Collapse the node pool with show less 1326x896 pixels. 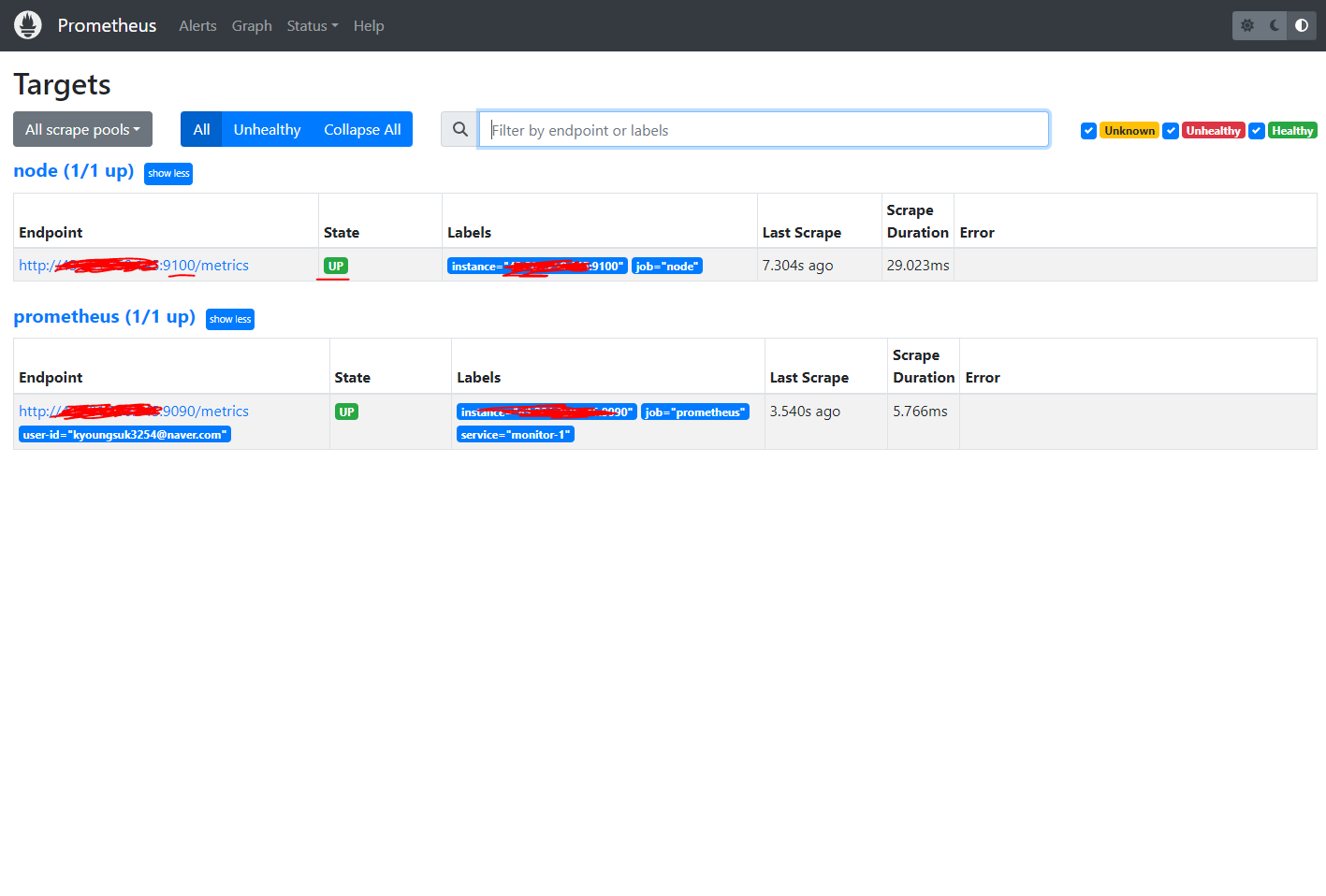(168, 173)
